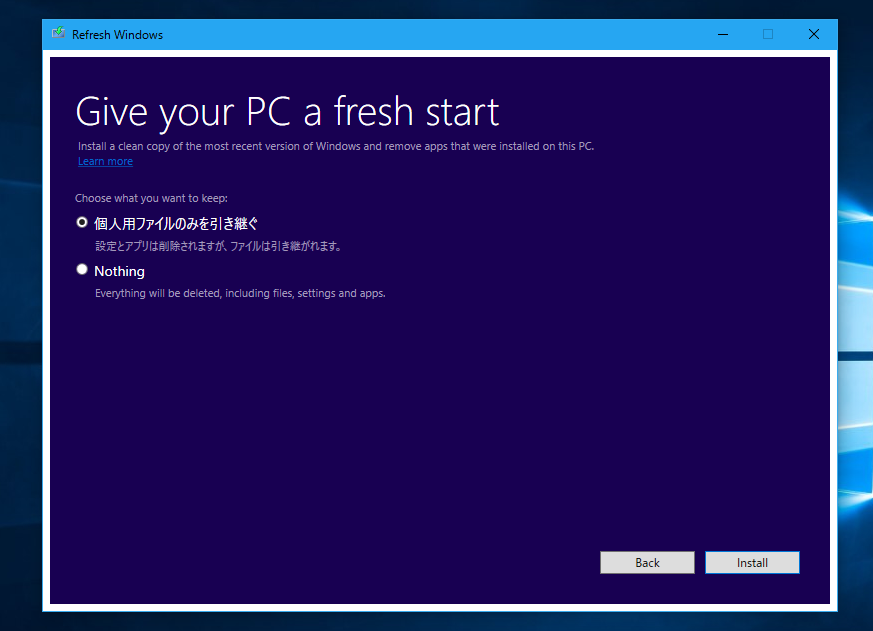Viewport: 873px width, 631px height.
Task: Close the Refresh Windows window
Action: (813, 35)
